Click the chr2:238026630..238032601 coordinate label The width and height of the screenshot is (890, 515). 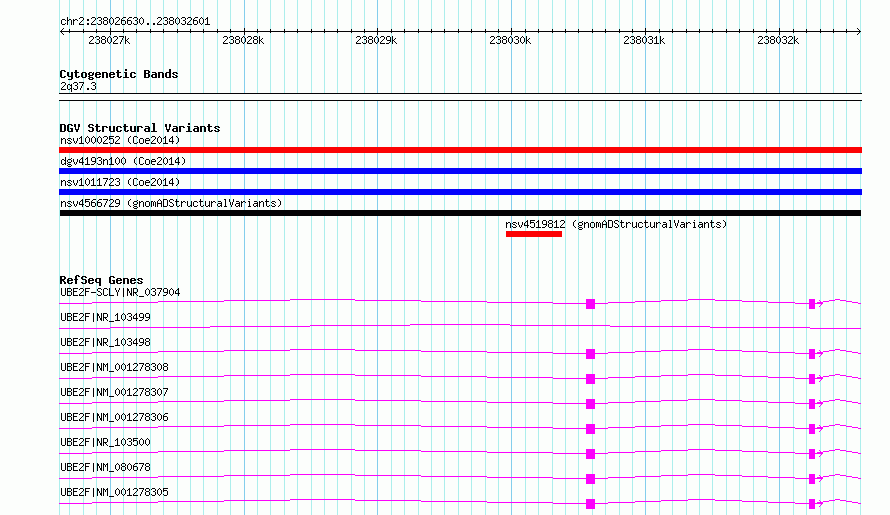click(135, 21)
